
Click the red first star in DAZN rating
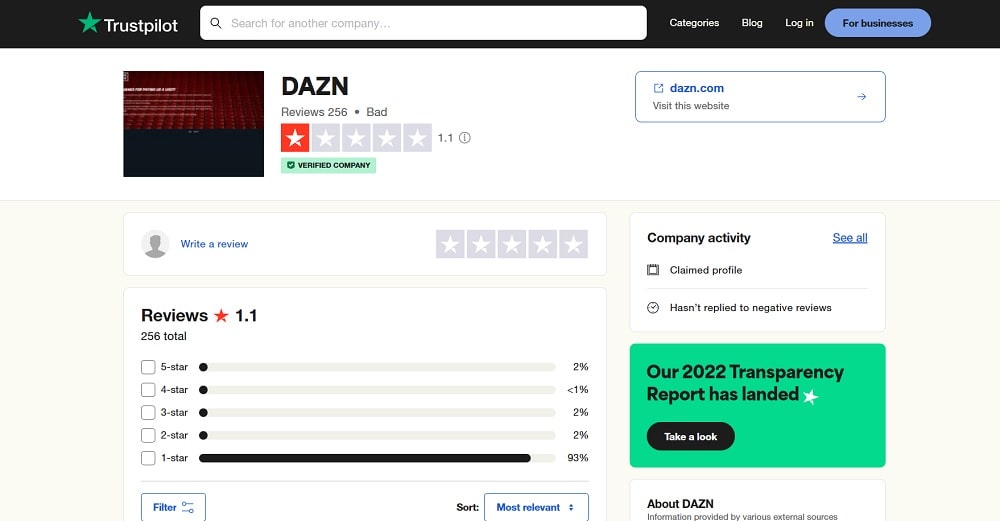[295, 138]
